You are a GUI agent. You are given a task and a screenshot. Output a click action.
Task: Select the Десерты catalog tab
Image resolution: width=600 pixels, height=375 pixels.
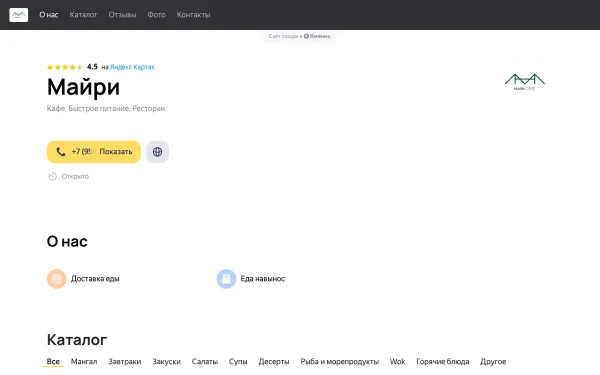tap(274, 362)
